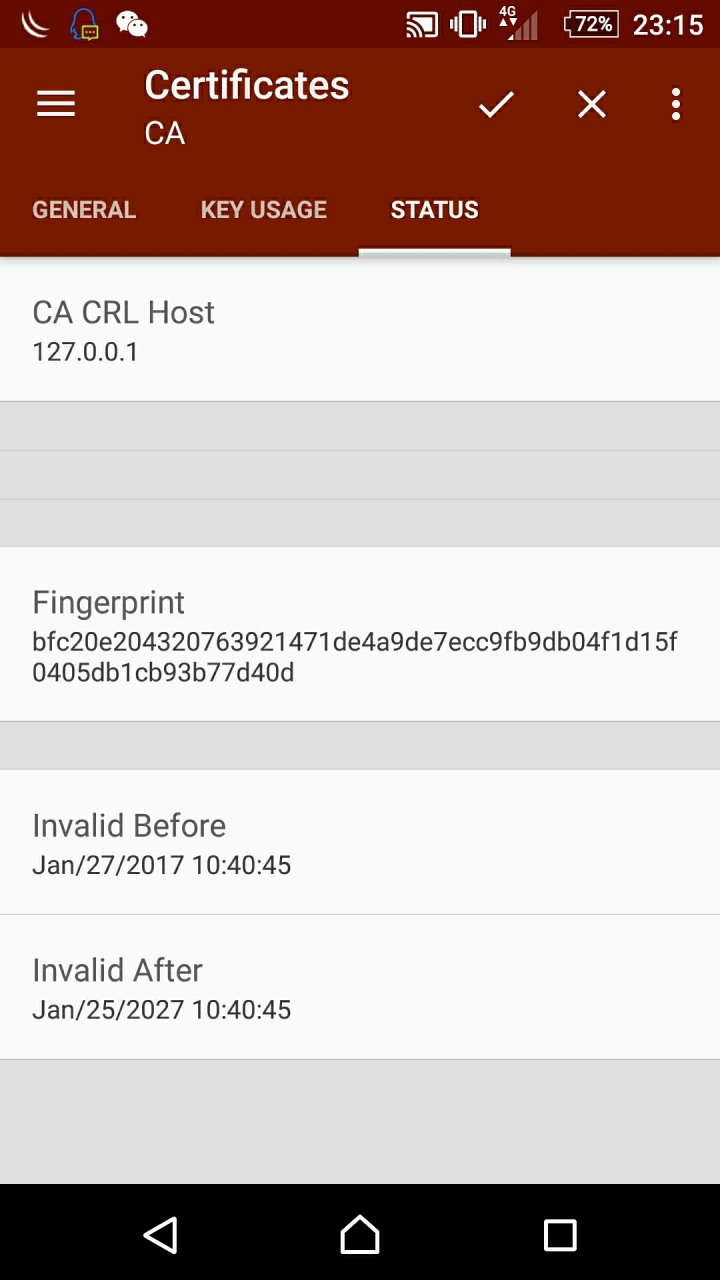Open recent apps with square button

pyautogui.click(x=560, y=1235)
